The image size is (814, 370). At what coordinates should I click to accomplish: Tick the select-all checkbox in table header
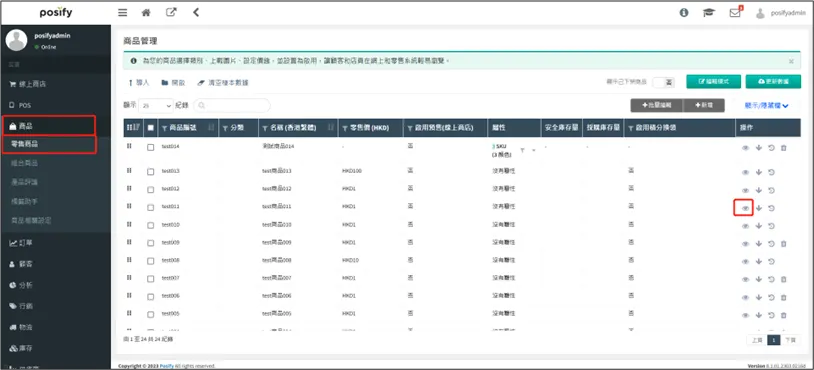click(151, 128)
